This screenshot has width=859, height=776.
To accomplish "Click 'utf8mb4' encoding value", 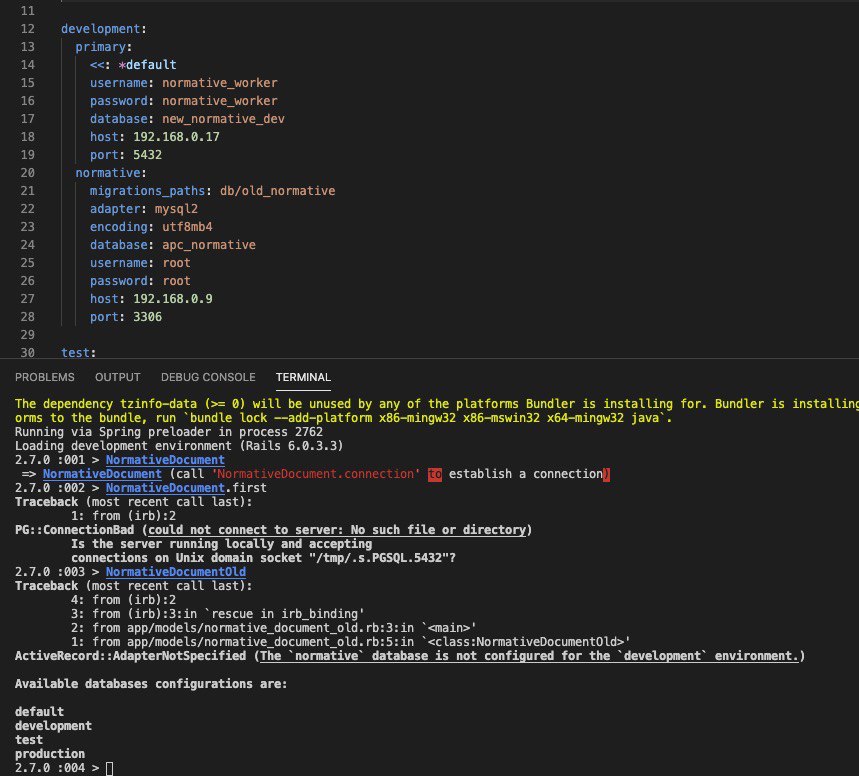I will [187, 227].
